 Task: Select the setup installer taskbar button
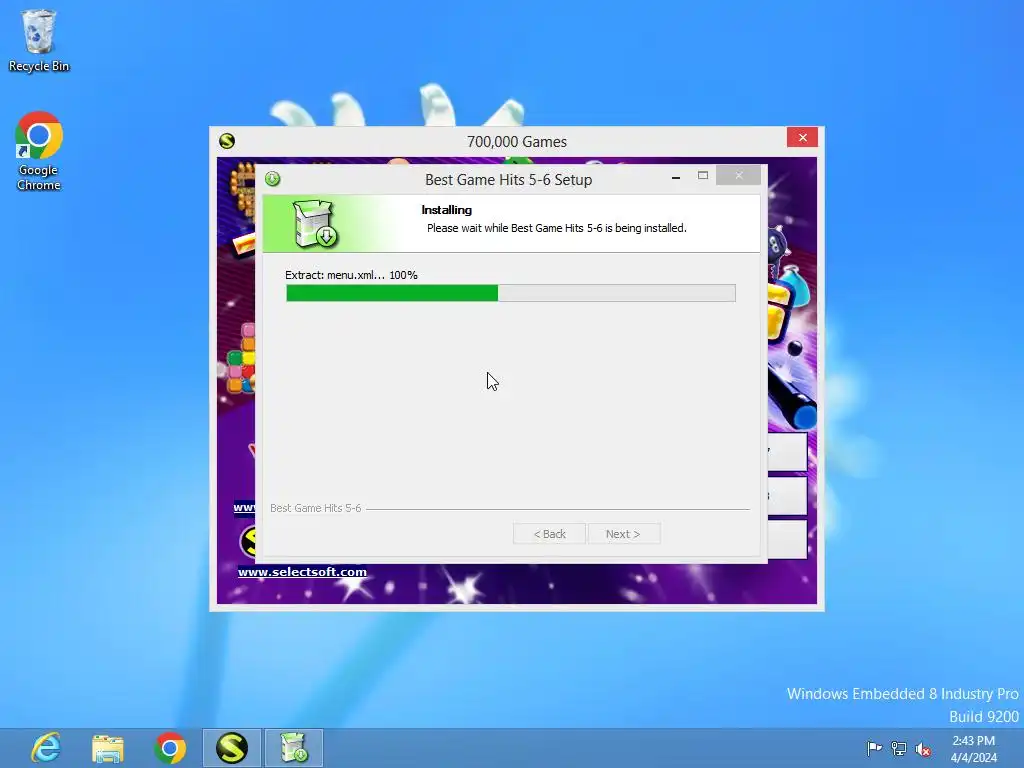pos(293,748)
